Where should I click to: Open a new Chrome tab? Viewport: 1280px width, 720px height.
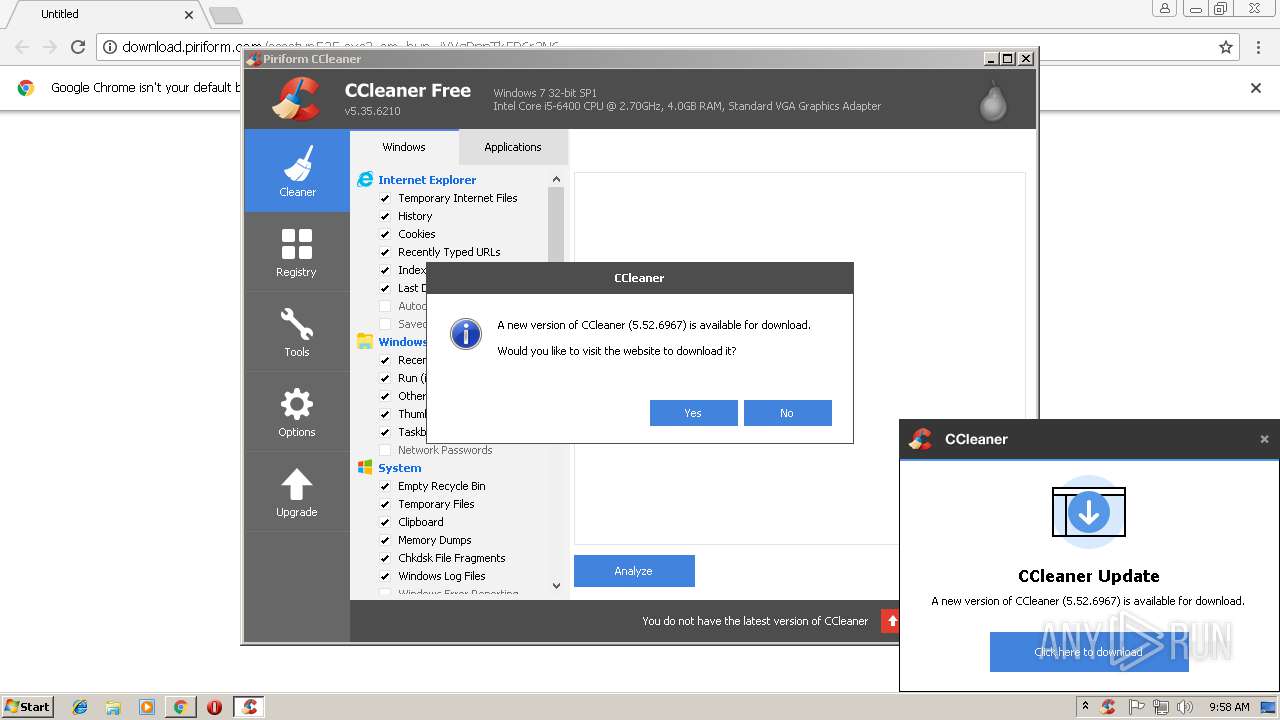tap(226, 15)
